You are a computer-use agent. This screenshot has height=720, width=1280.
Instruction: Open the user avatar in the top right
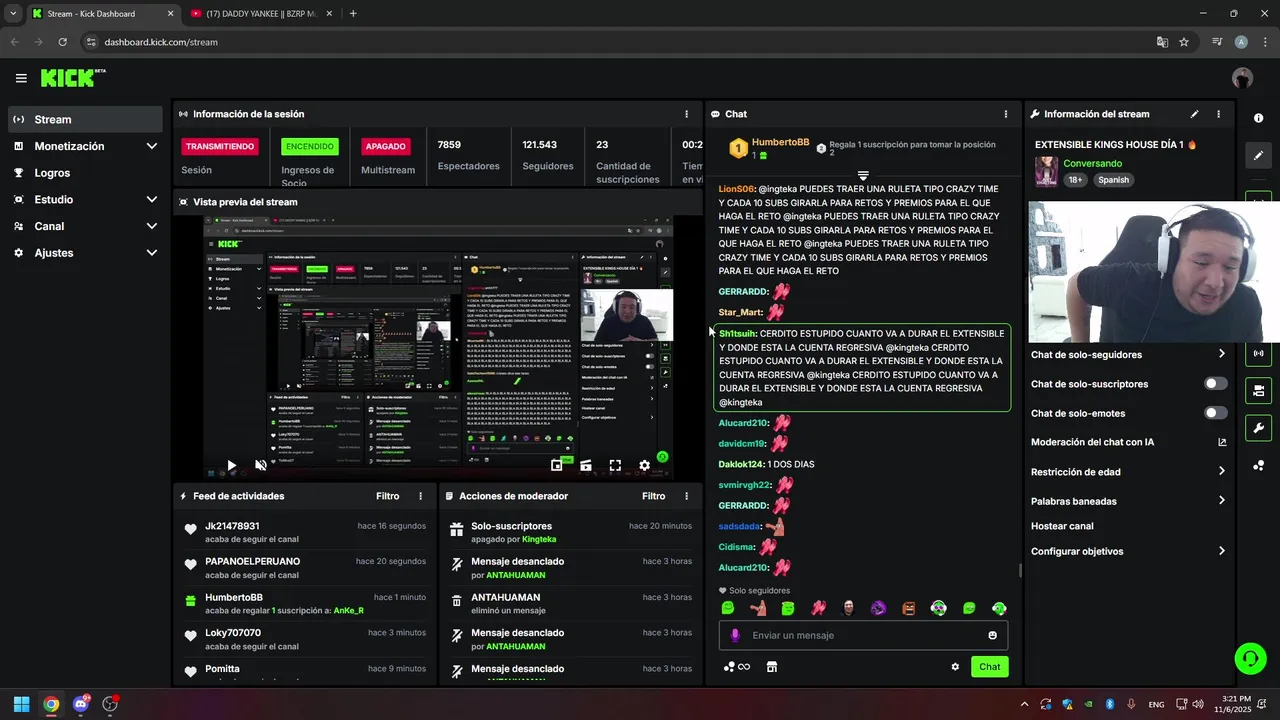tap(1242, 78)
